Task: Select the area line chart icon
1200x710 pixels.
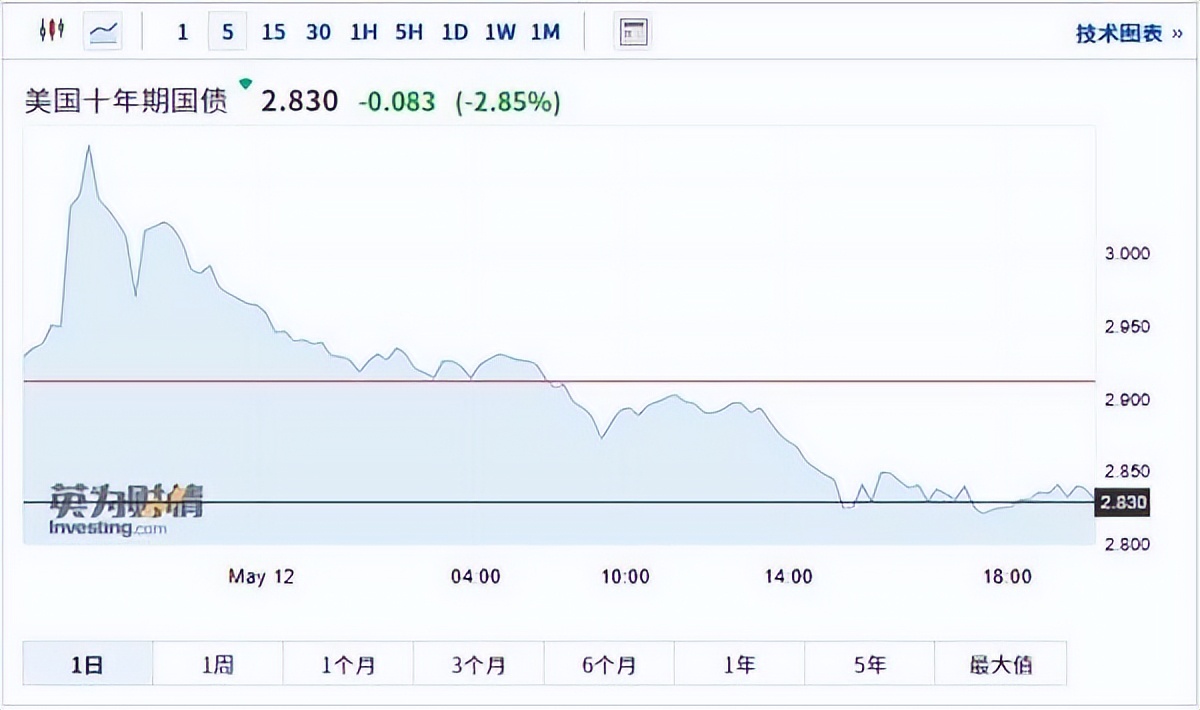Action: (104, 32)
